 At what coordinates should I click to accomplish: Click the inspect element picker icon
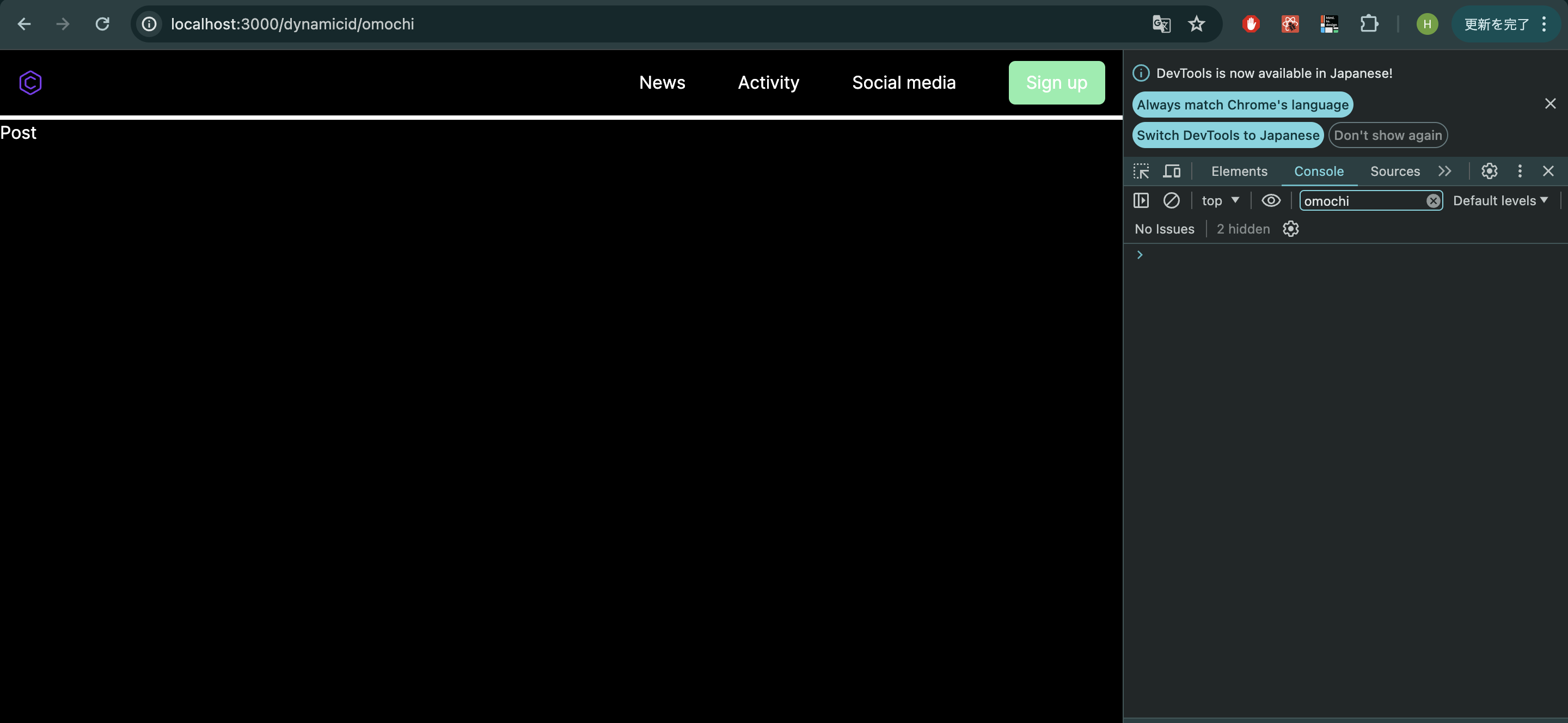(x=1141, y=171)
